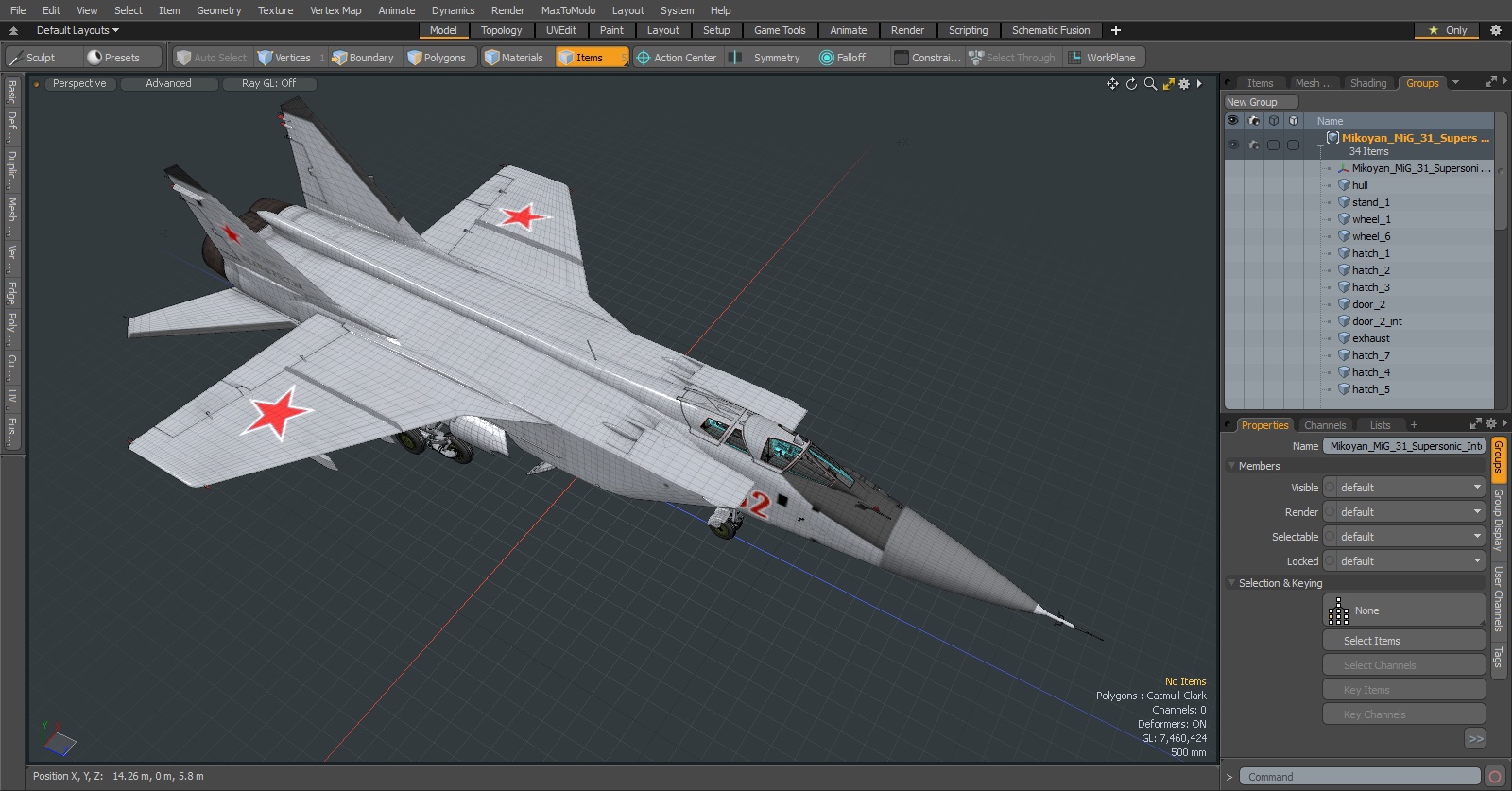Open the Groups panel tab dropdown arrow
Screen dimensions: 1512x791
pyautogui.click(x=1455, y=83)
